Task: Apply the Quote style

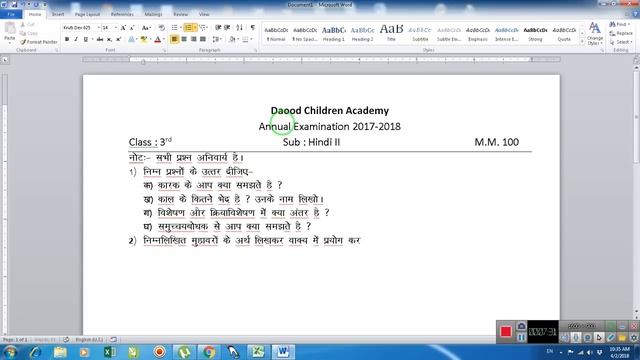Action: click(564, 34)
